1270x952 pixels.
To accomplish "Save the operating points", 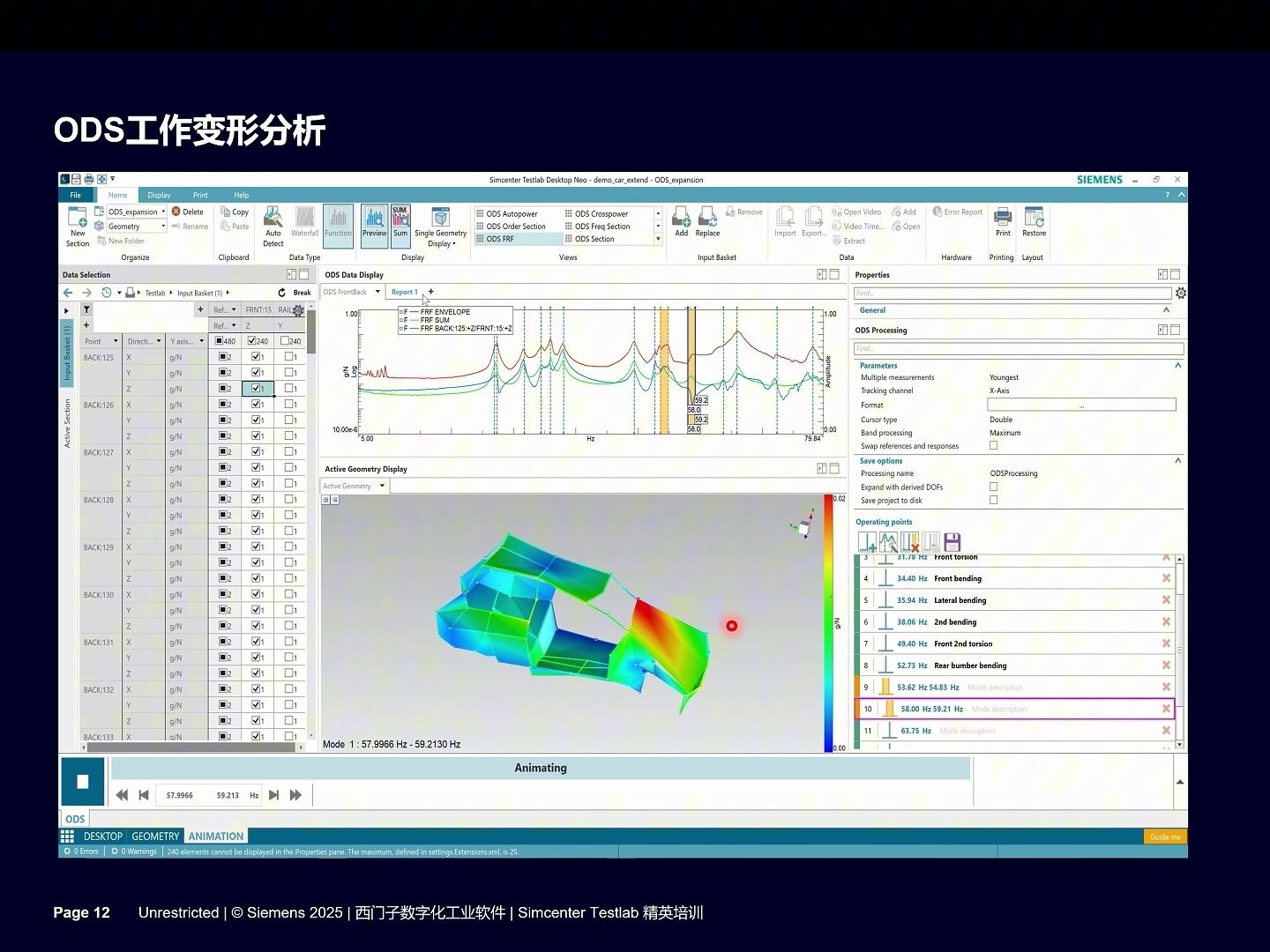I will point(952,542).
